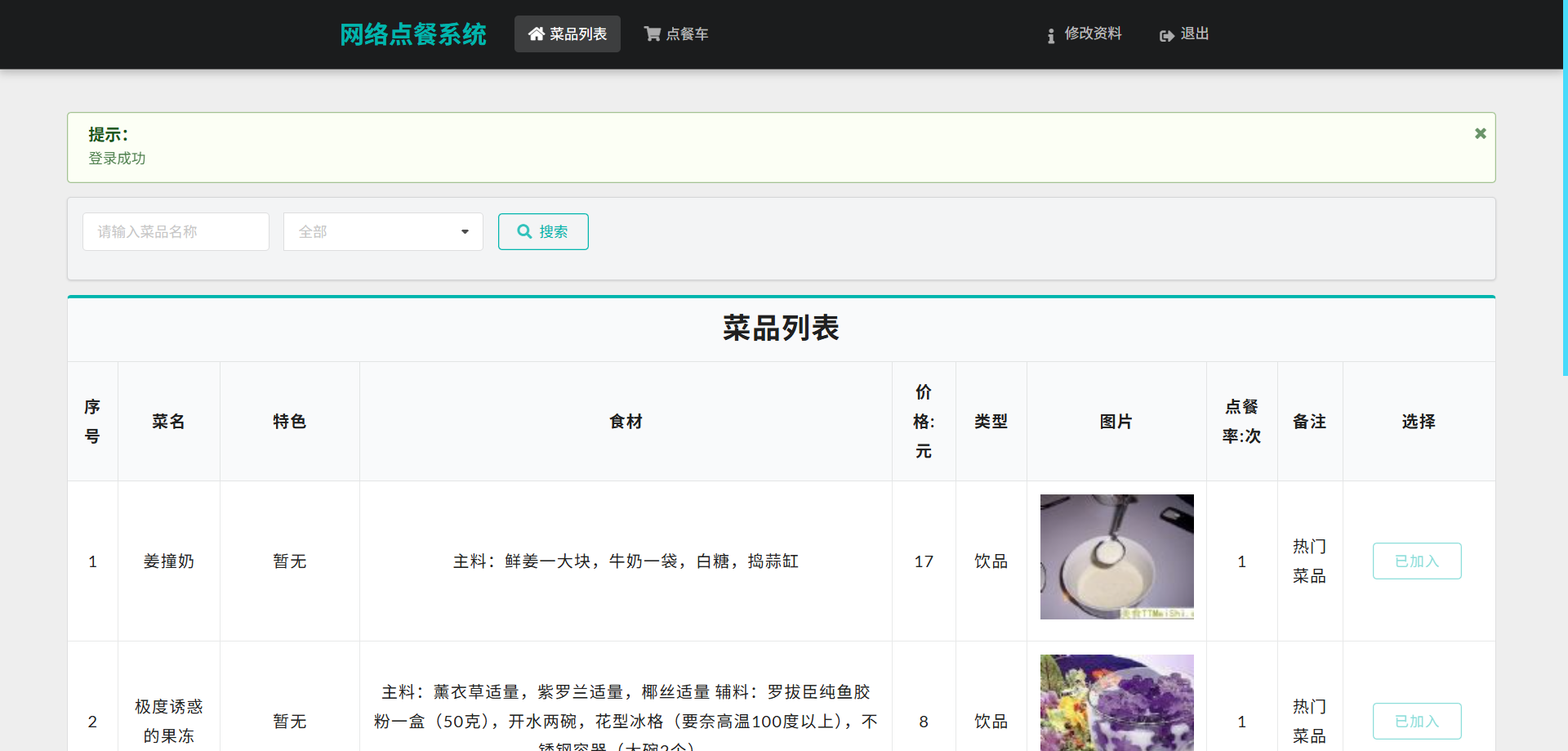The image size is (1568, 751).
Task: Click the info icon beside 修改资料
Action: pos(1051,35)
